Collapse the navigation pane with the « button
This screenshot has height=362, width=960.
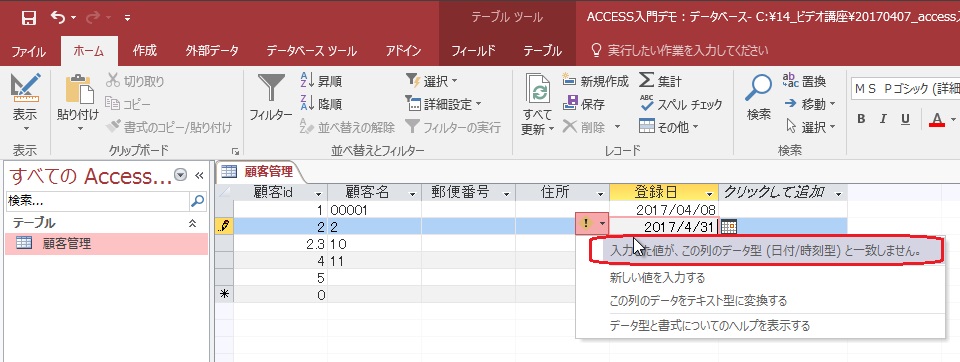tap(199, 175)
